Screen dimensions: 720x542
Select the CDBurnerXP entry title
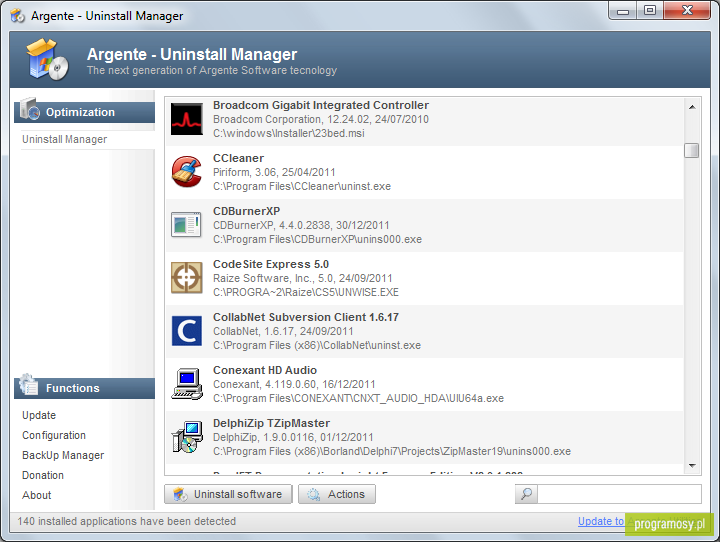pyautogui.click(x=247, y=211)
